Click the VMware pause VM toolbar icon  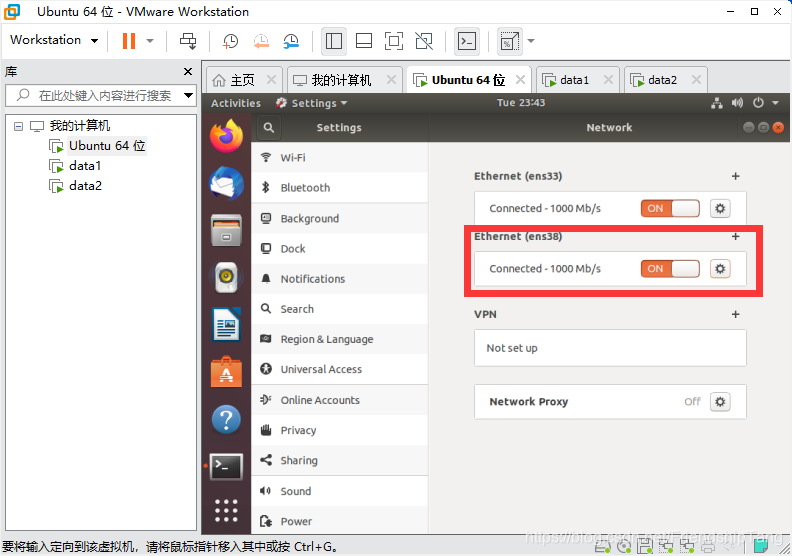129,41
